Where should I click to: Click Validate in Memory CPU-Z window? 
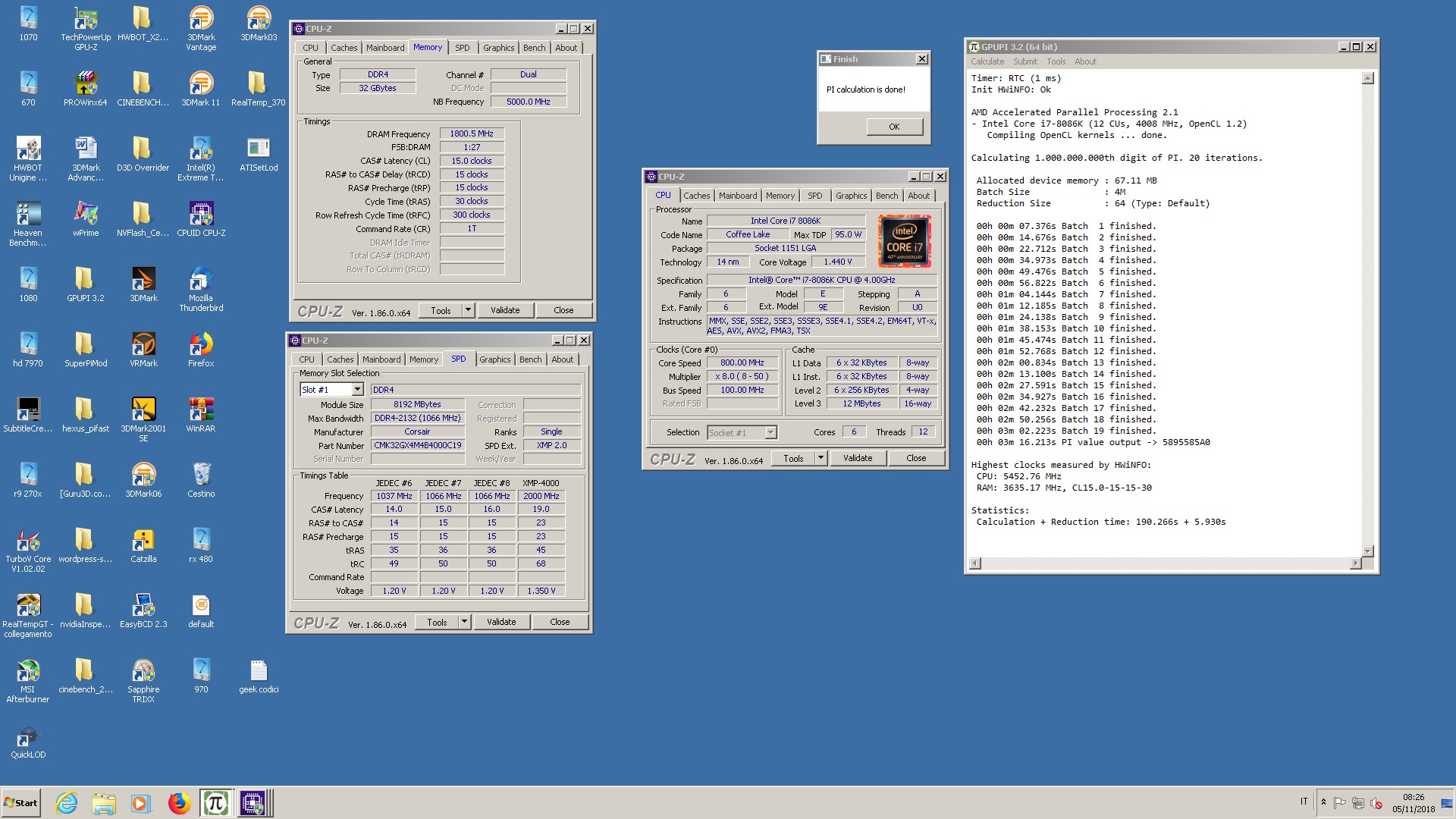pos(505,310)
